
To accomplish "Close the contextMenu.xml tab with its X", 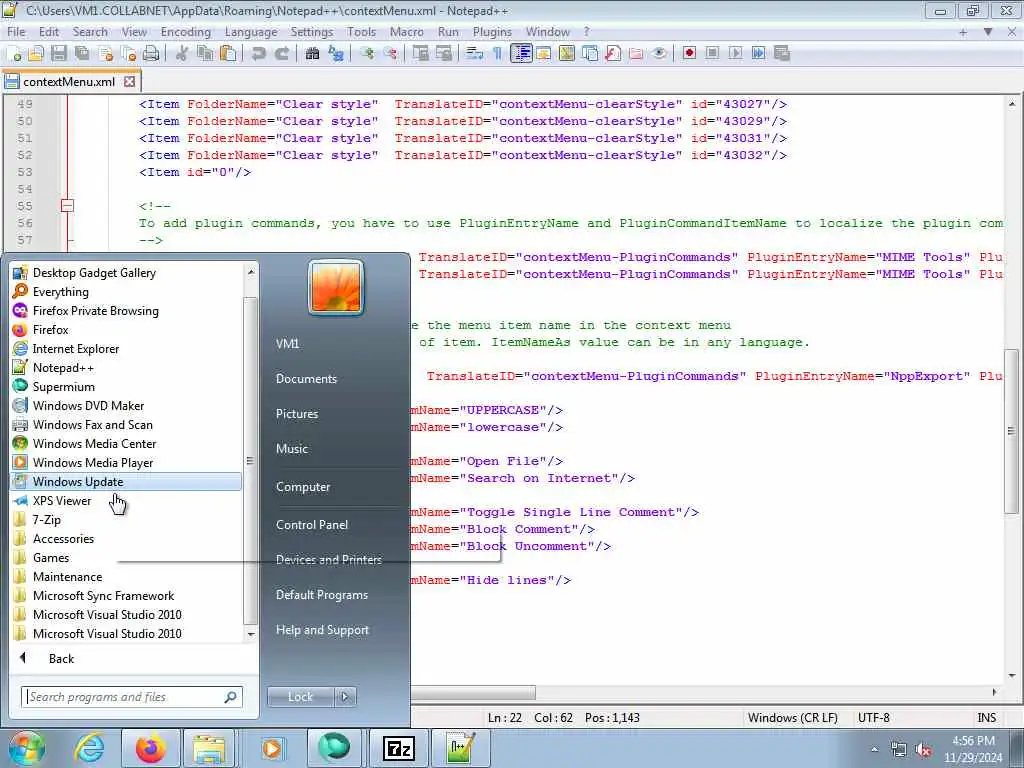I will pyautogui.click(x=129, y=82).
